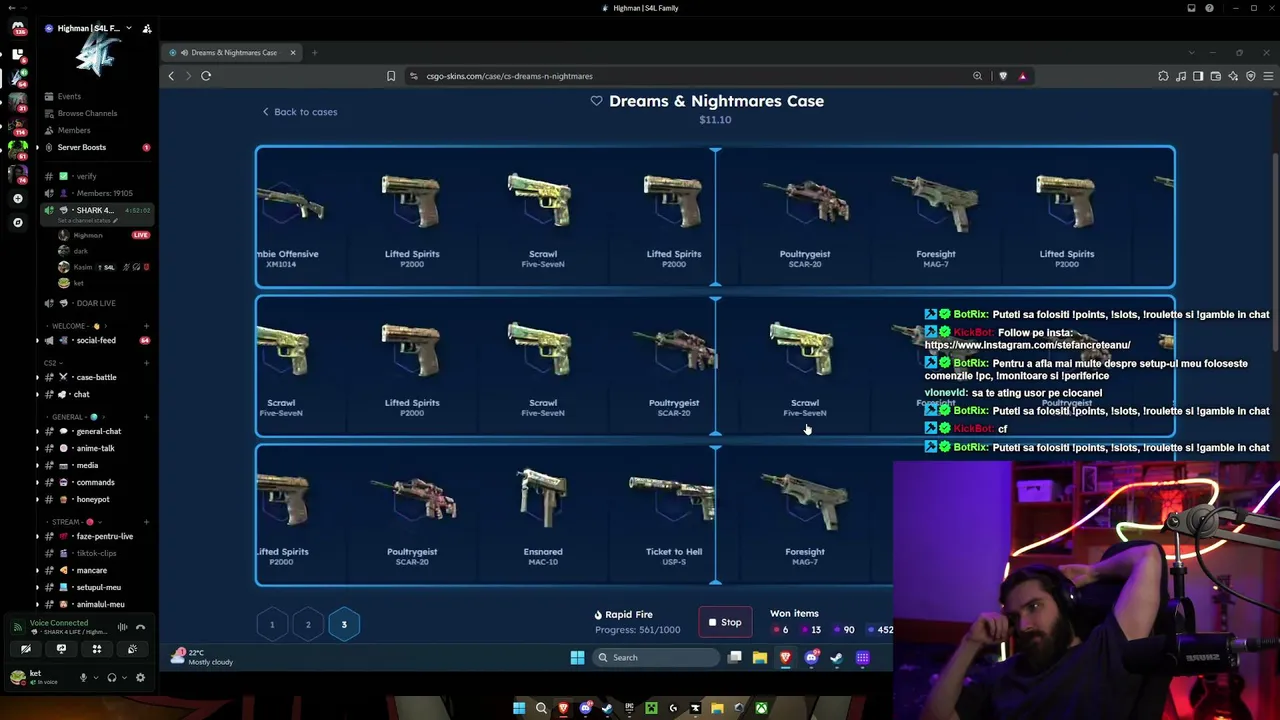
Task: Open Leo AI sparkle icon
Action: (1233, 76)
